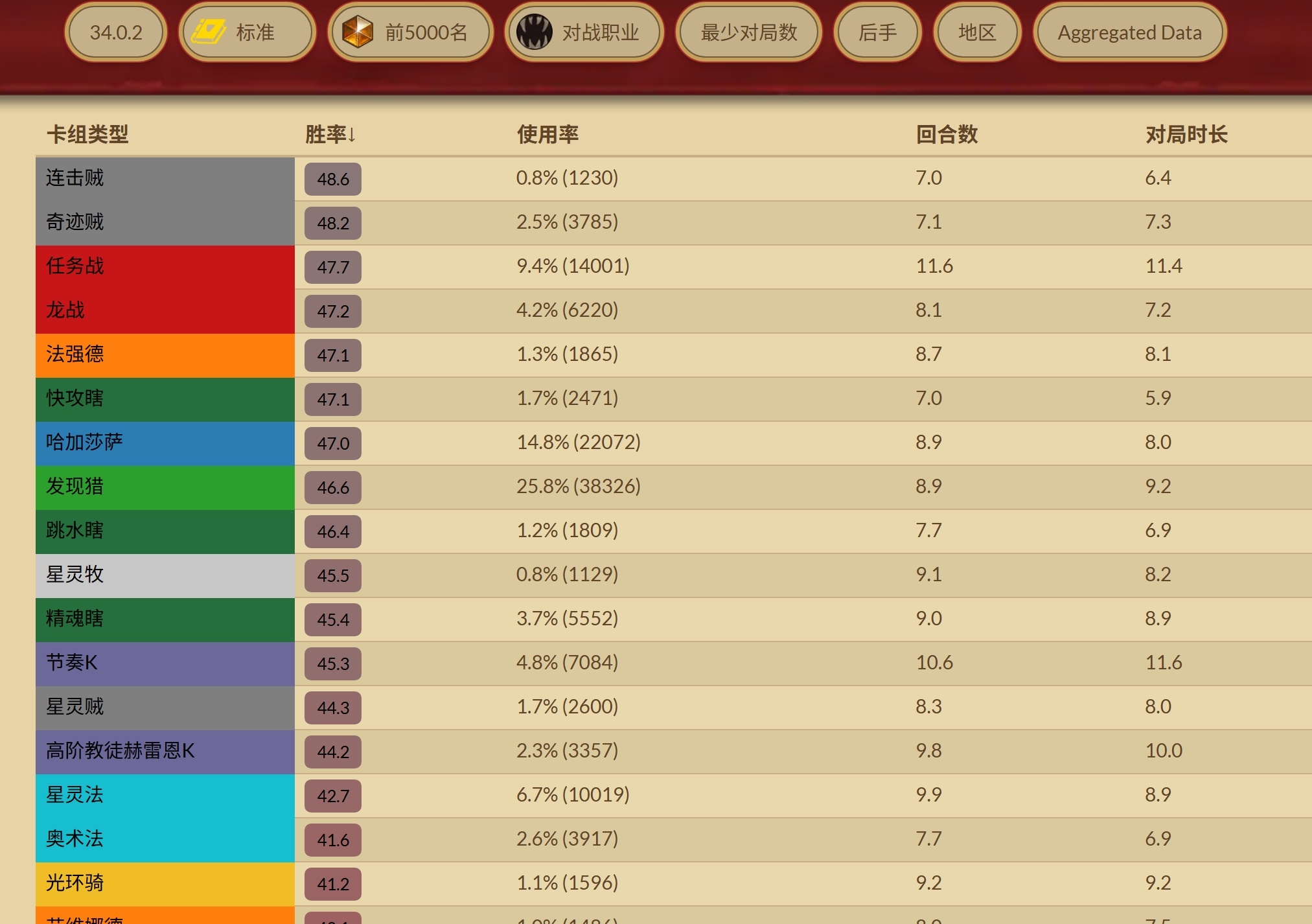1312x924 pixels.
Task: Click the 46.6 win rate badge
Action: [x=333, y=487]
